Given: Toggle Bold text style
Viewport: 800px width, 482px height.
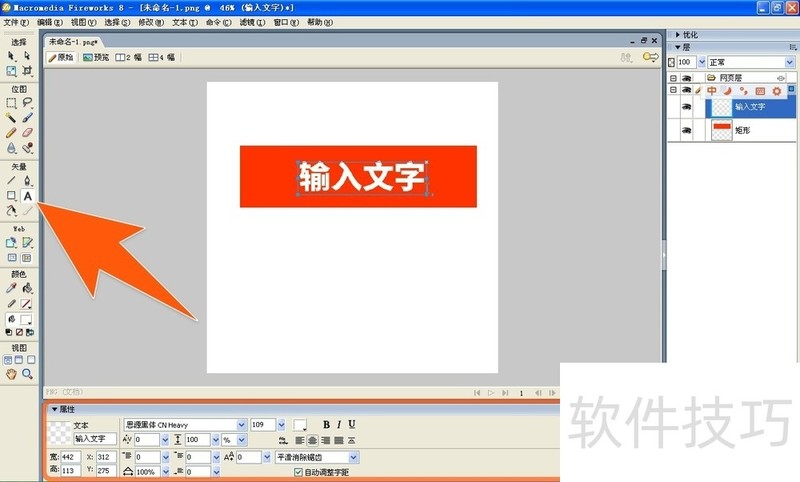Looking at the screenshot, I should click(327, 424).
